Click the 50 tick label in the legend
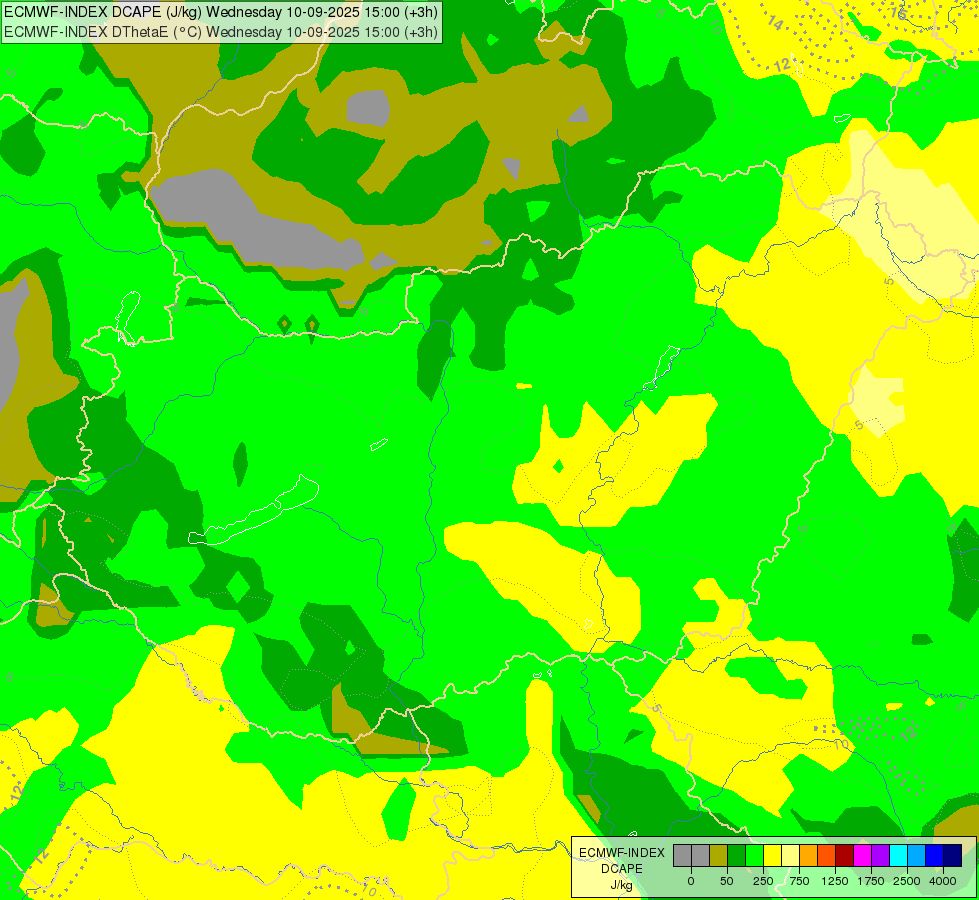Viewport: 979px width, 900px height. 727,881
